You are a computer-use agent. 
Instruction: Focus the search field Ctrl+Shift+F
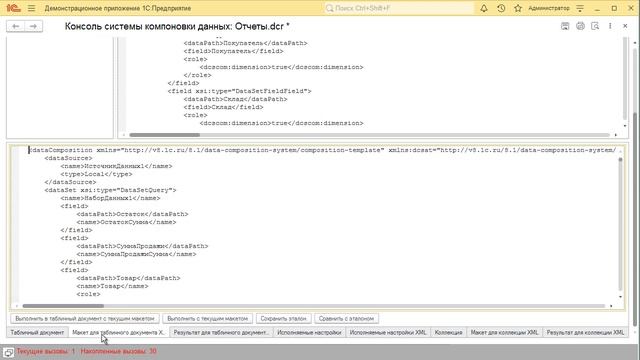(x=399, y=8)
